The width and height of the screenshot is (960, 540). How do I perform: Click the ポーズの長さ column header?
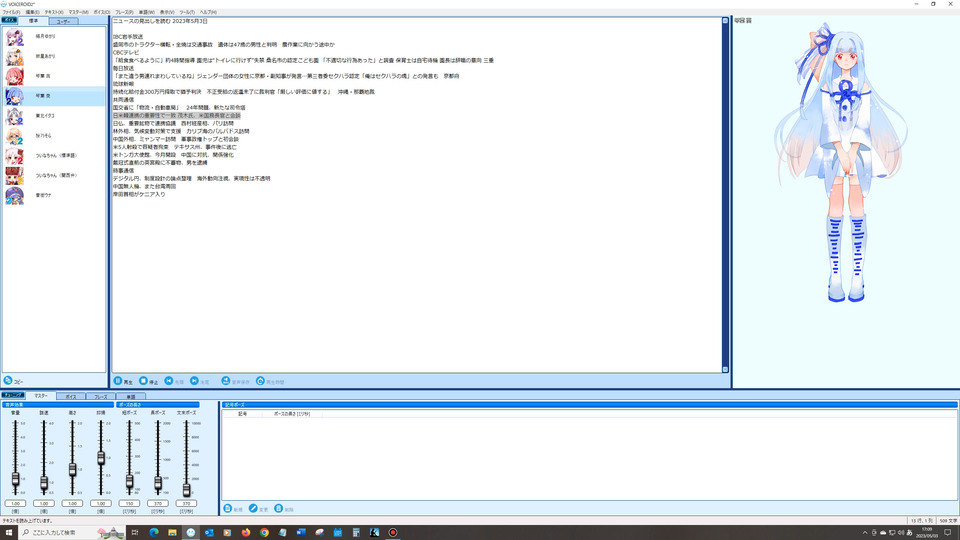pos(292,414)
